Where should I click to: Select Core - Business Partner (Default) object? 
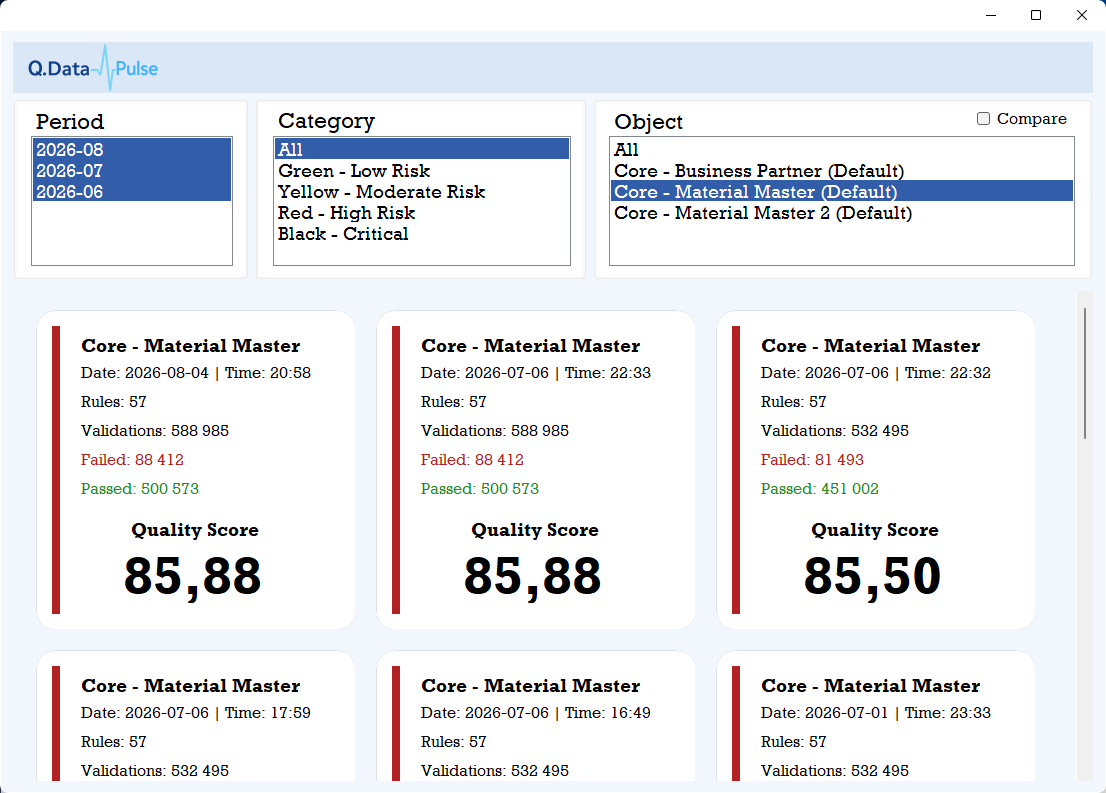pos(841,171)
